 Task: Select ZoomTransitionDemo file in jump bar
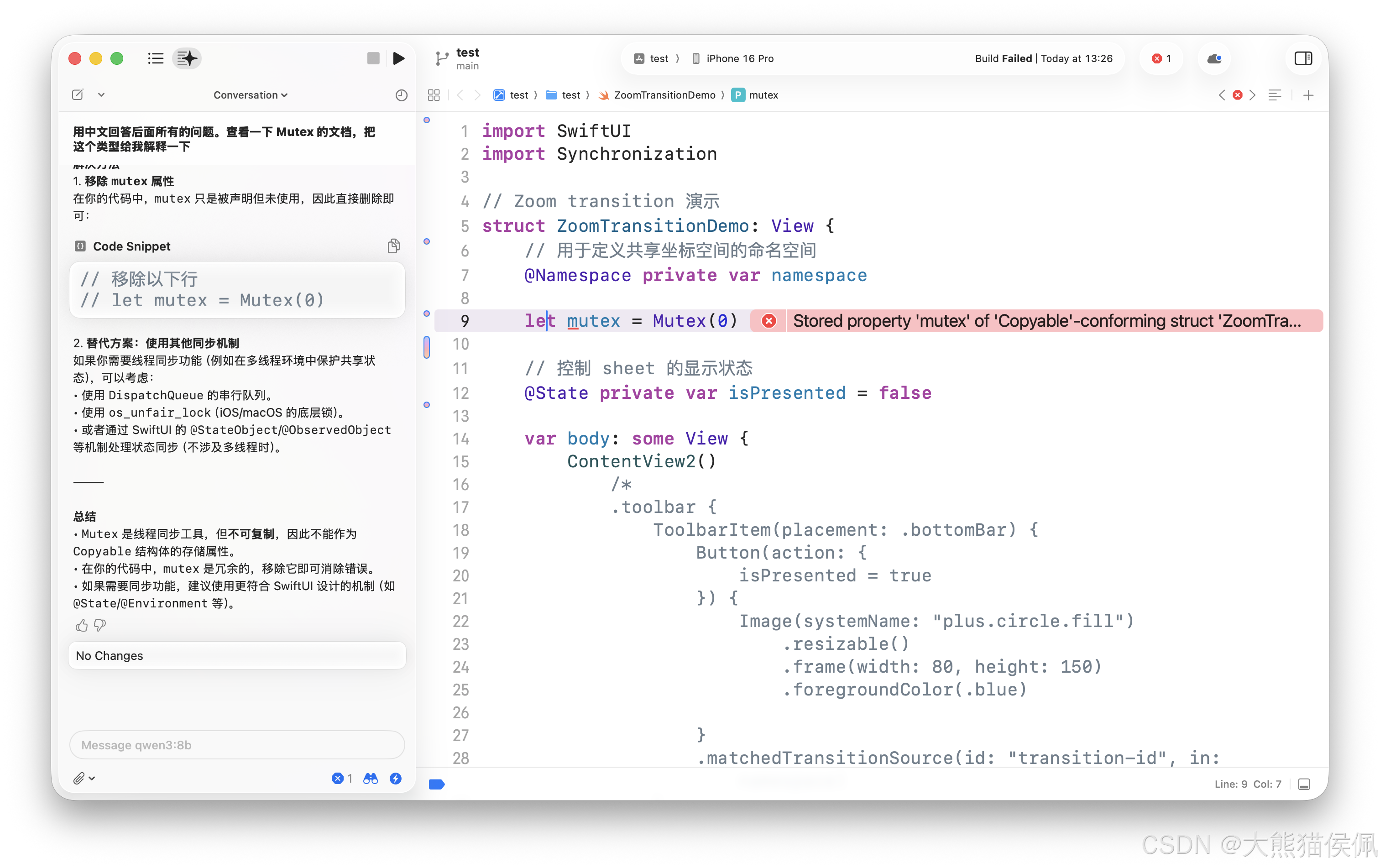coord(657,95)
